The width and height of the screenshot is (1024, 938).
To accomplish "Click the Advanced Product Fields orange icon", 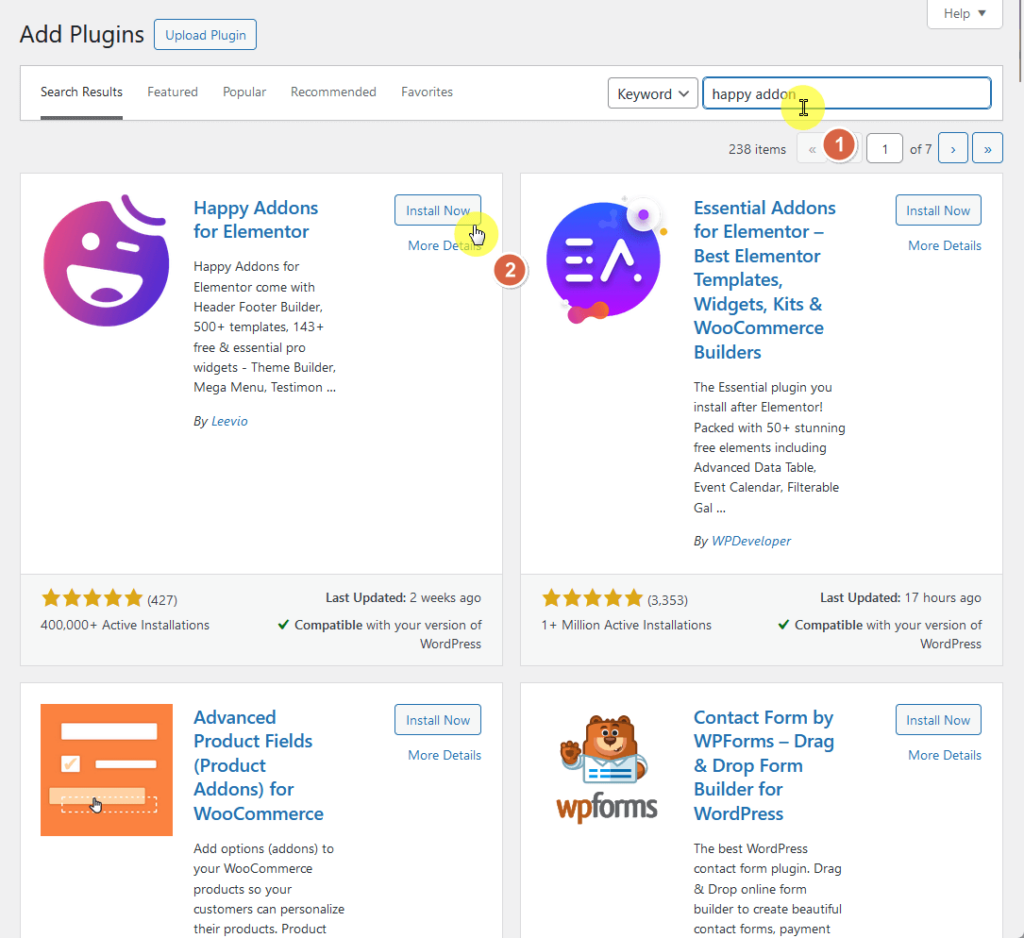I will pyautogui.click(x=106, y=769).
